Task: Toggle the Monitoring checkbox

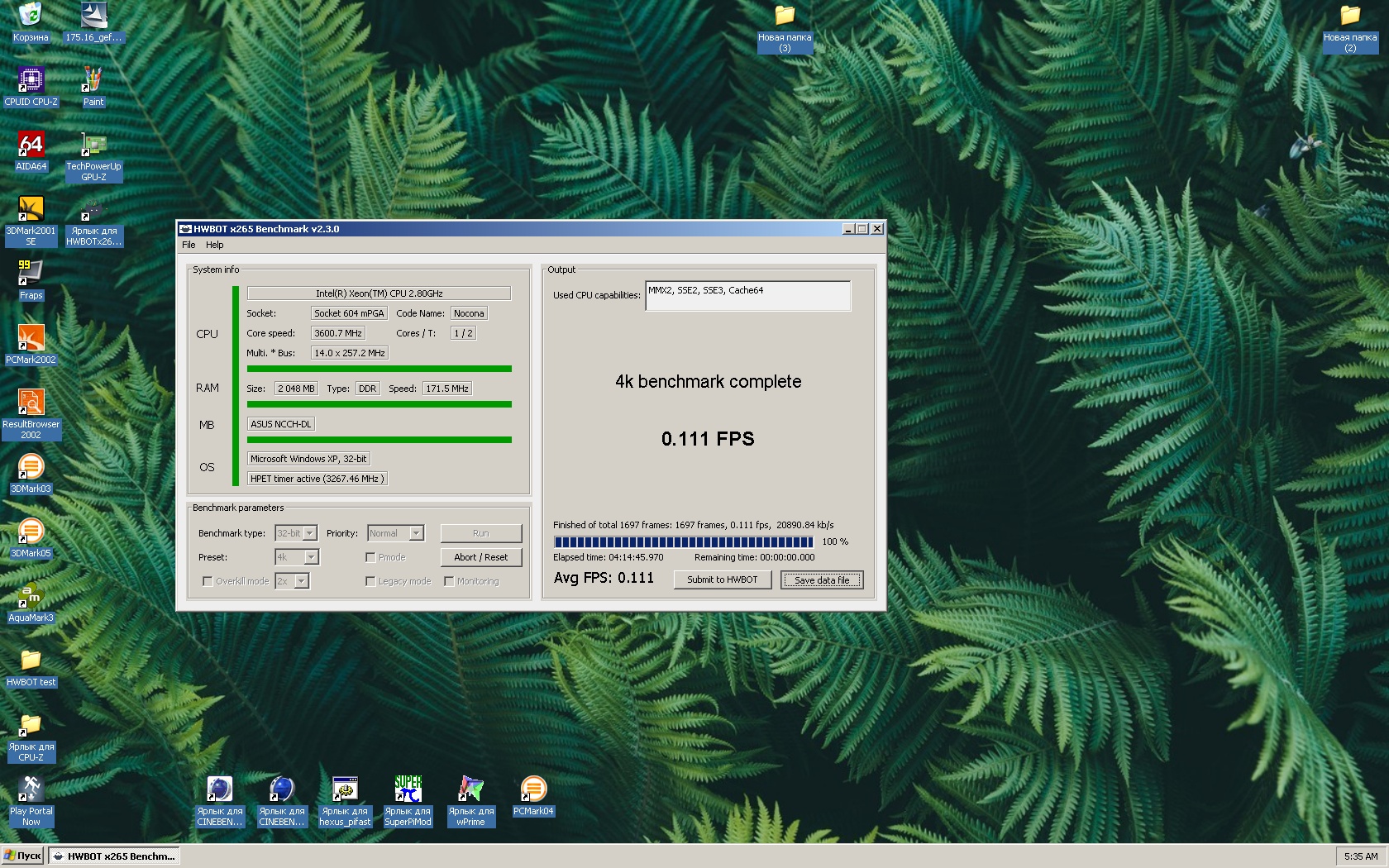Action: pyautogui.click(x=449, y=581)
